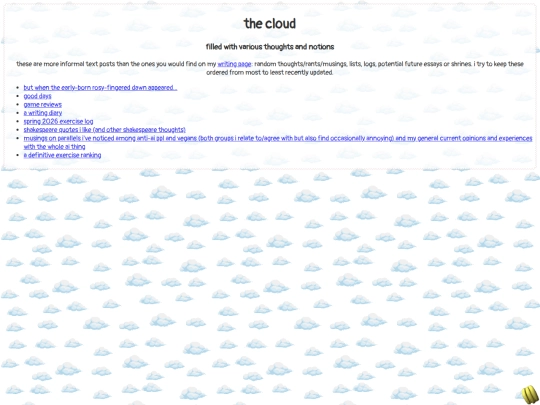
Task: Open 'but when the early-born rosy-fingered dawn appeared...' post
Action: point(100,88)
